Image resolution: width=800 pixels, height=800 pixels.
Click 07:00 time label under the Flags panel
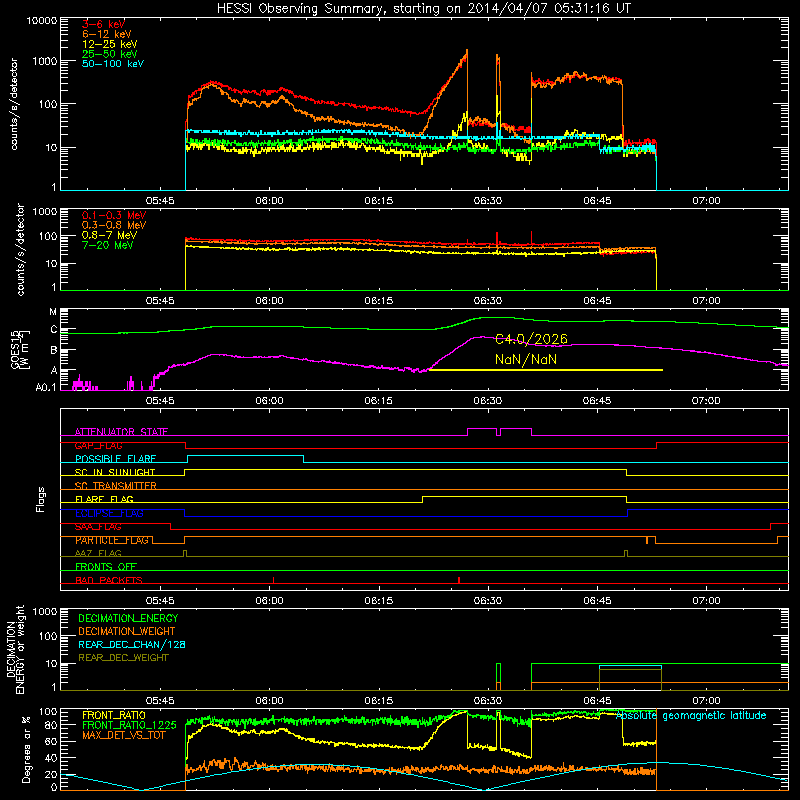(706, 601)
